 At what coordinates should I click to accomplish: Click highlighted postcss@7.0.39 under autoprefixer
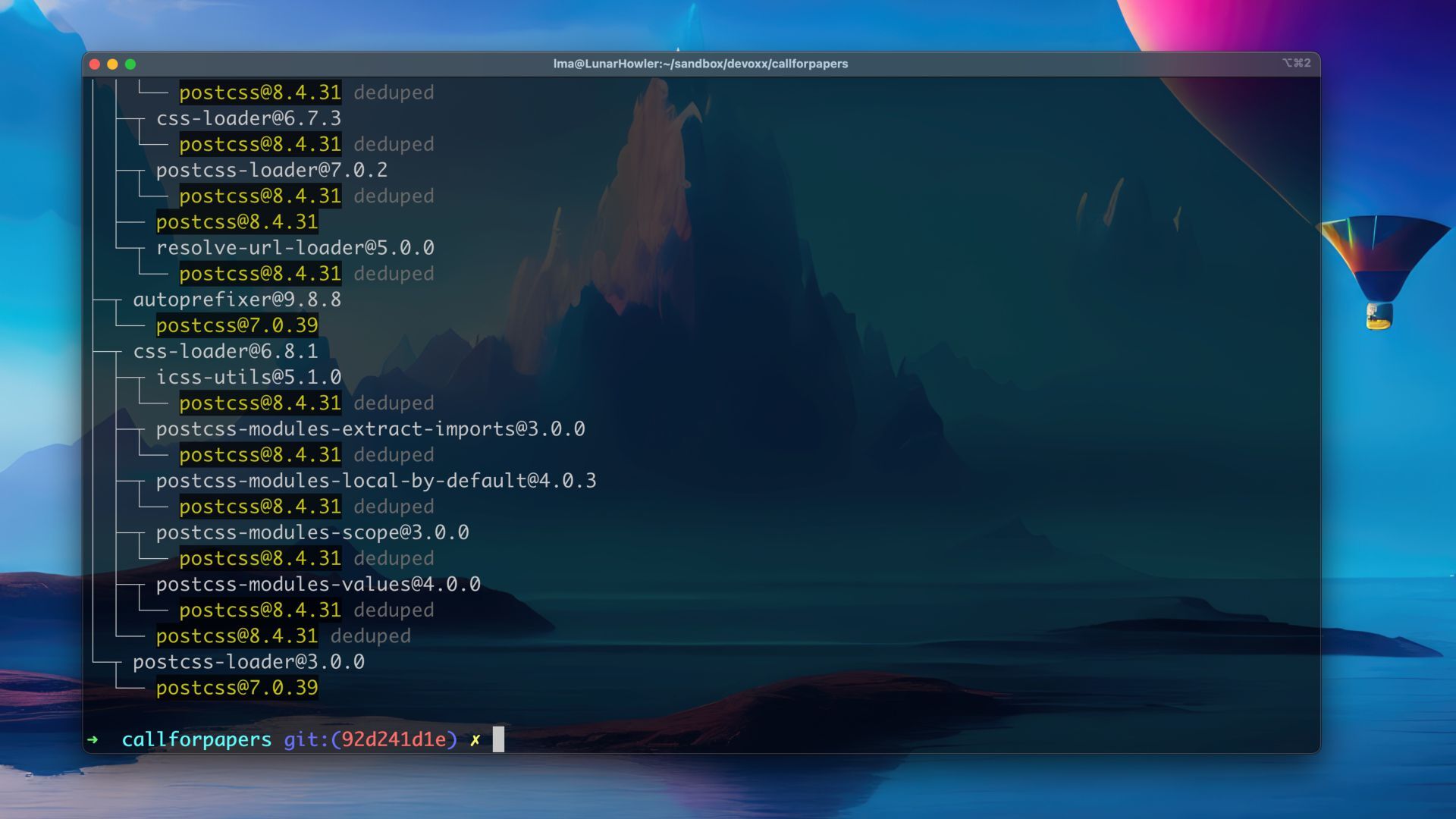(237, 325)
